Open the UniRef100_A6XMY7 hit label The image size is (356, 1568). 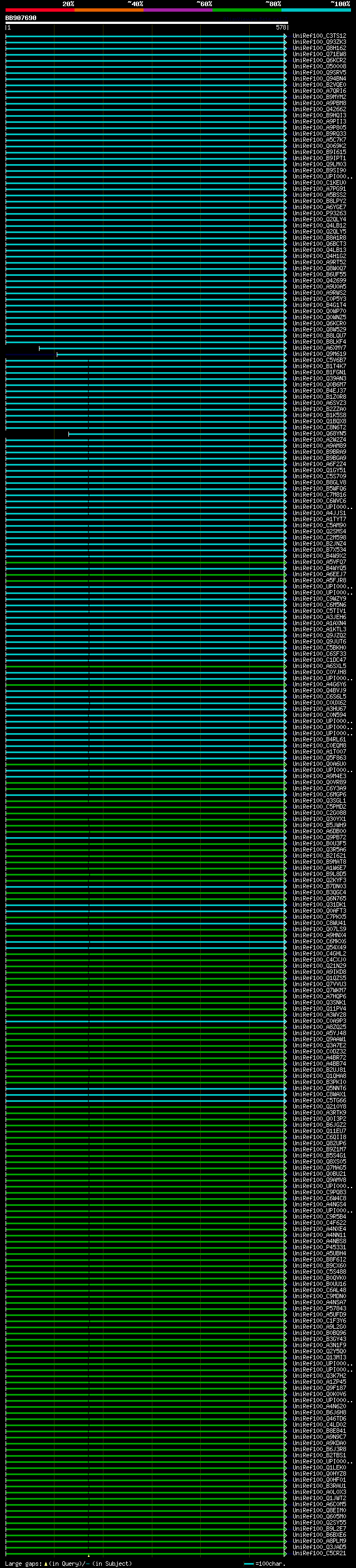coord(319,348)
